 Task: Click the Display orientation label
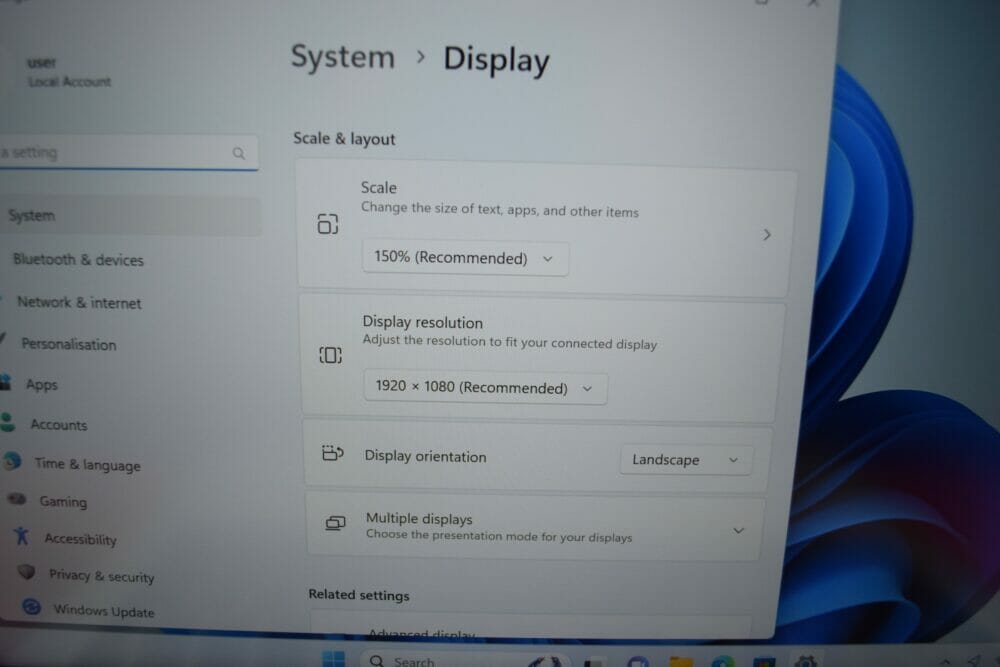425,457
